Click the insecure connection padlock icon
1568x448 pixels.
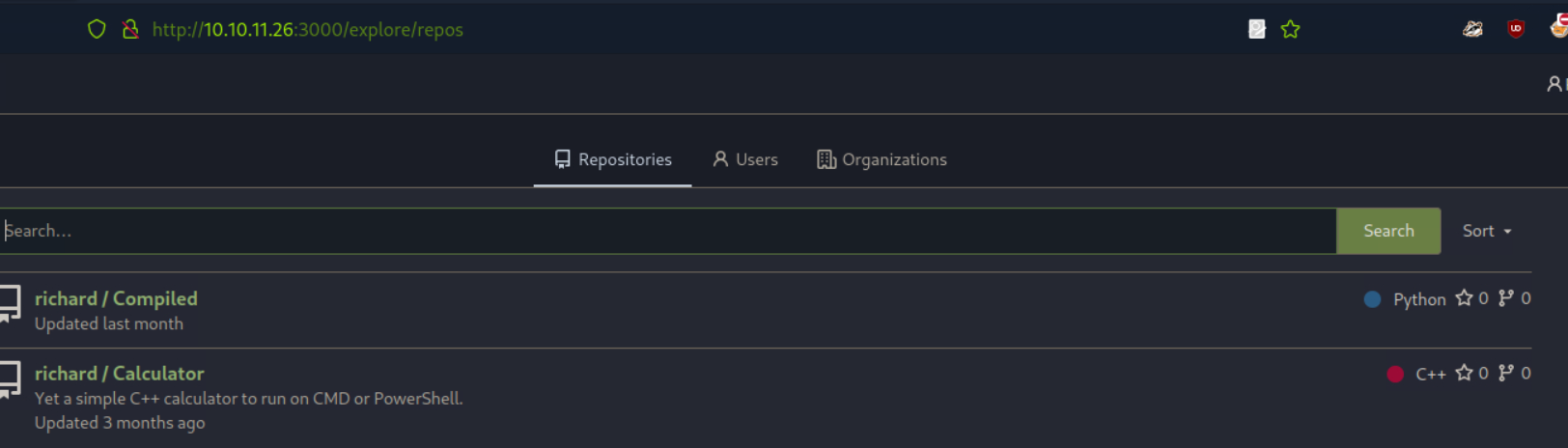[130, 29]
